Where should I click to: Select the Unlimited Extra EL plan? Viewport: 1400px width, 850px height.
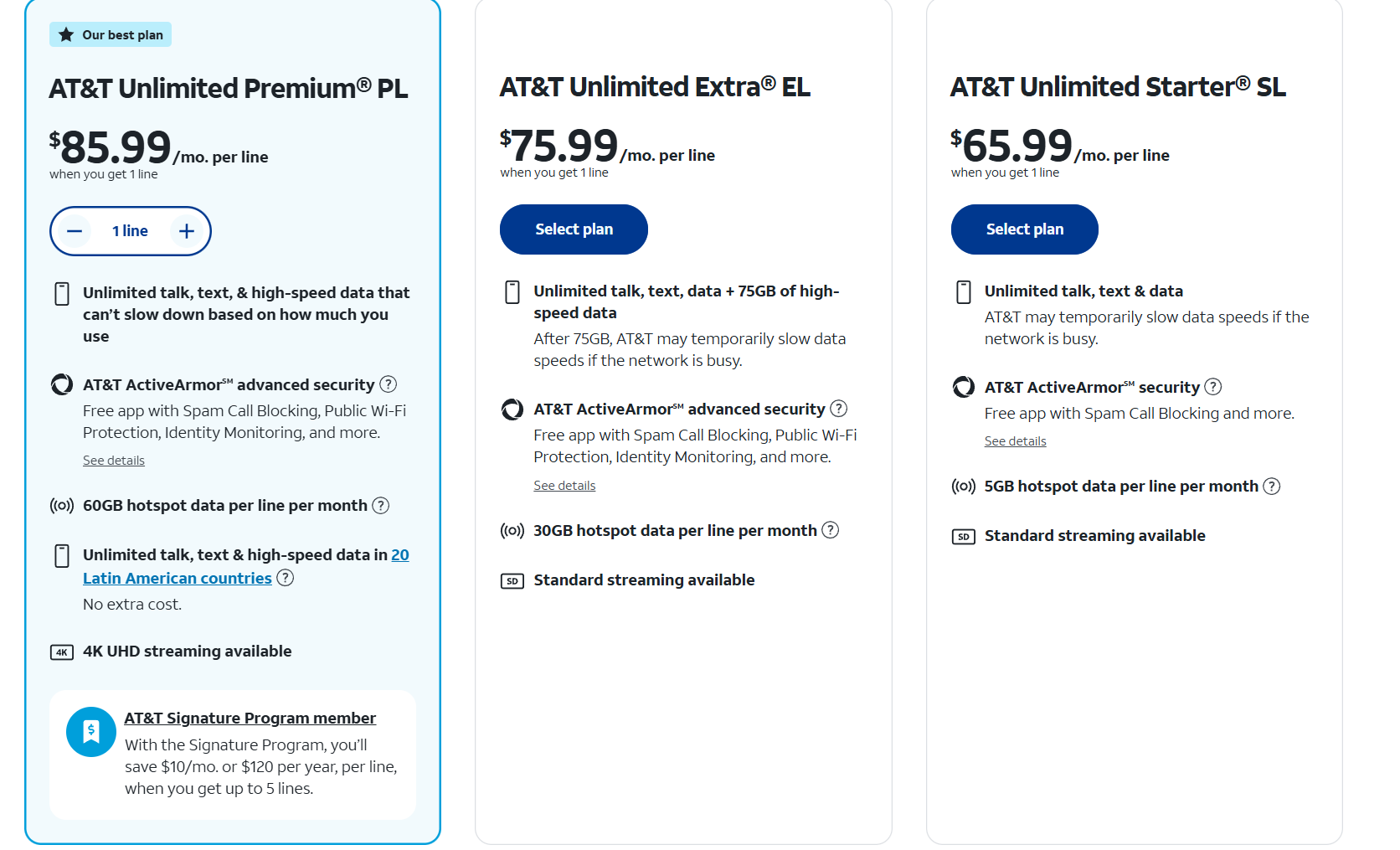574,229
